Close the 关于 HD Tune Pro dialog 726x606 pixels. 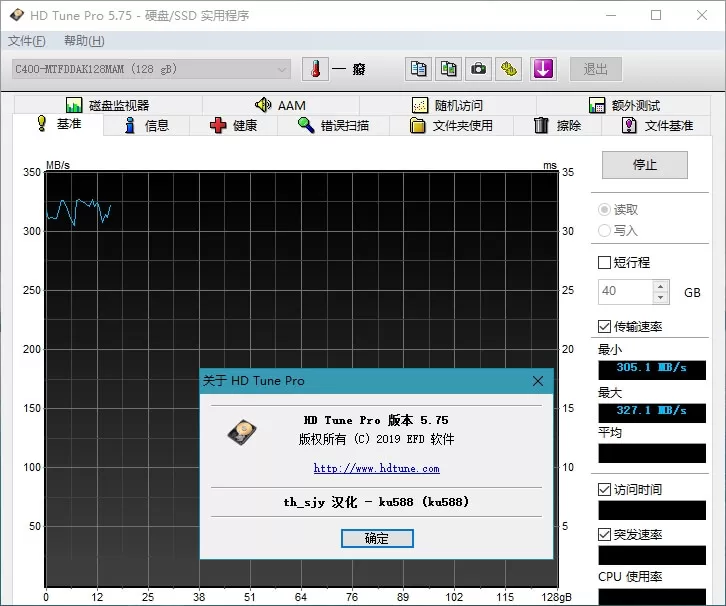[538, 381]
